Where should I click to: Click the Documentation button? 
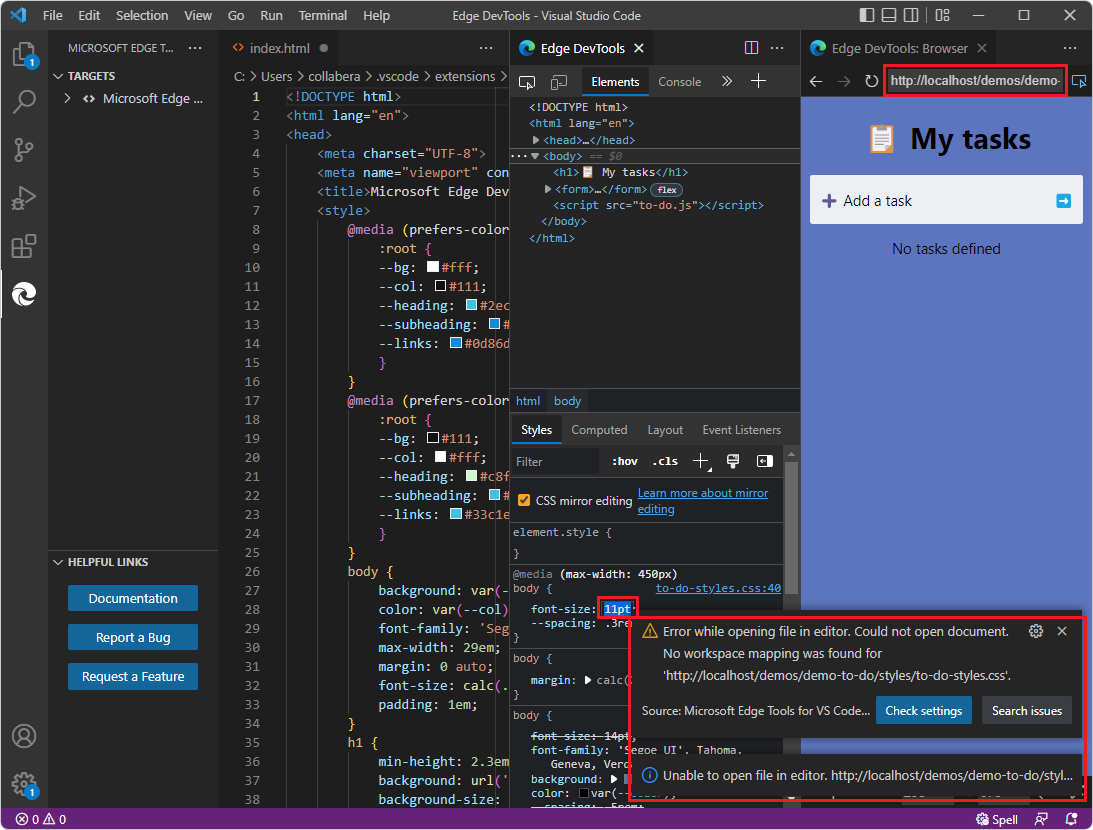[x=132, y=596]
